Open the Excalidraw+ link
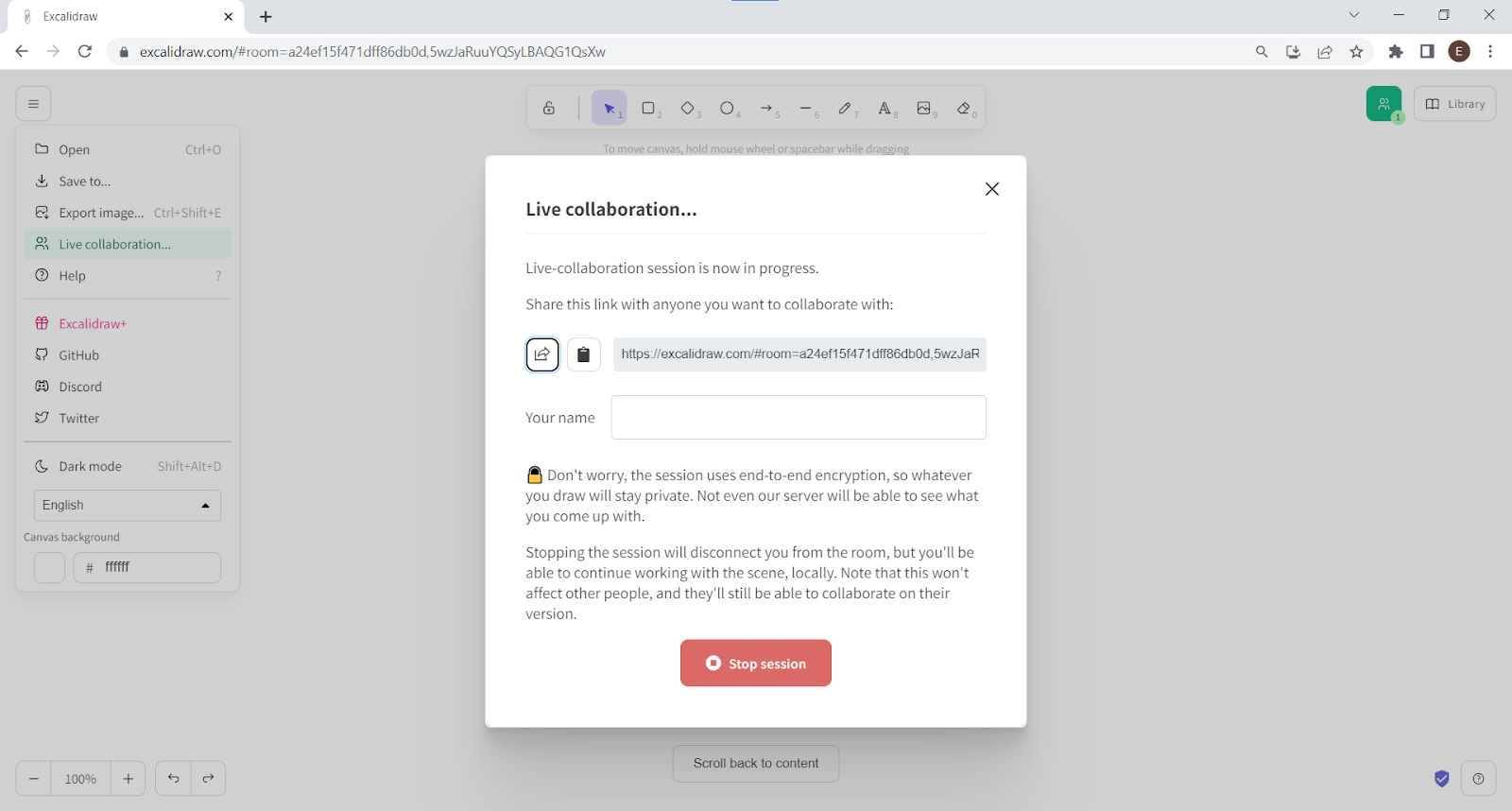The image size is (1512, 811). [x=128, y=323]
